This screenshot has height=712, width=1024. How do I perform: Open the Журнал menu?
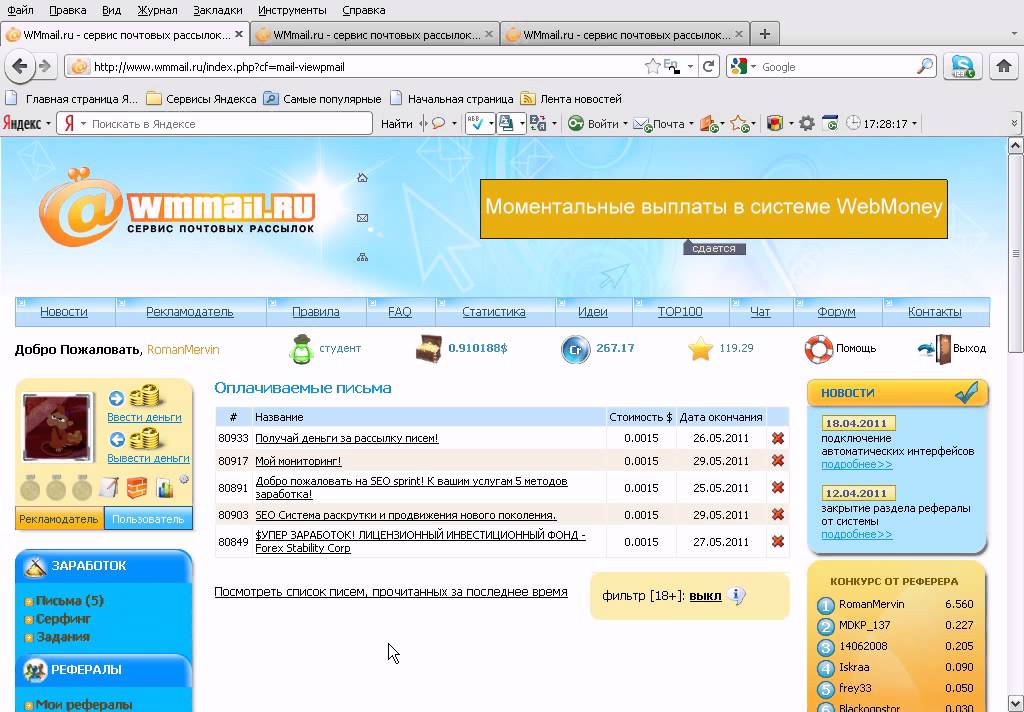[x=157, y=10]
